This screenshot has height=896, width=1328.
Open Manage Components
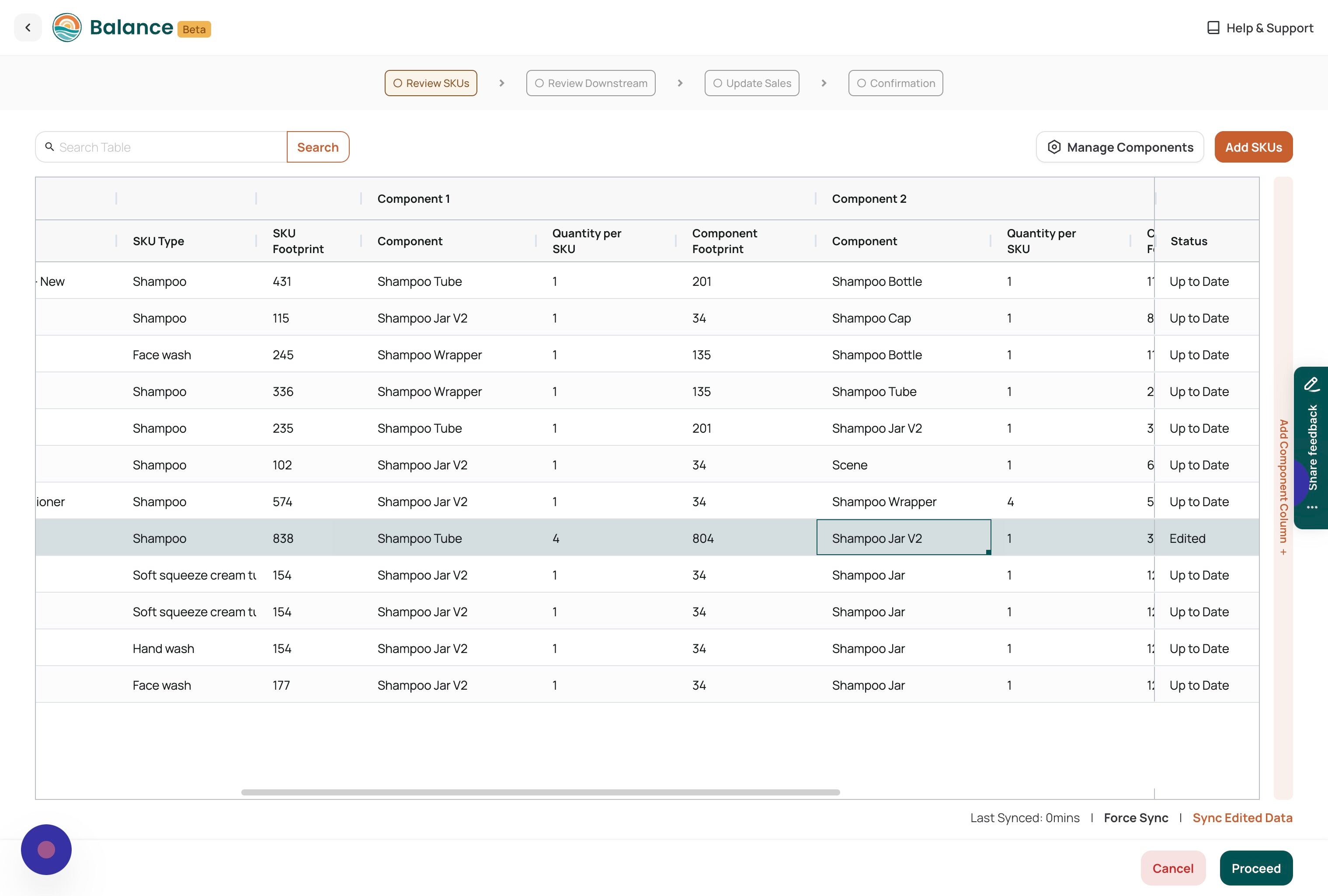click(x=1120, y=147)
